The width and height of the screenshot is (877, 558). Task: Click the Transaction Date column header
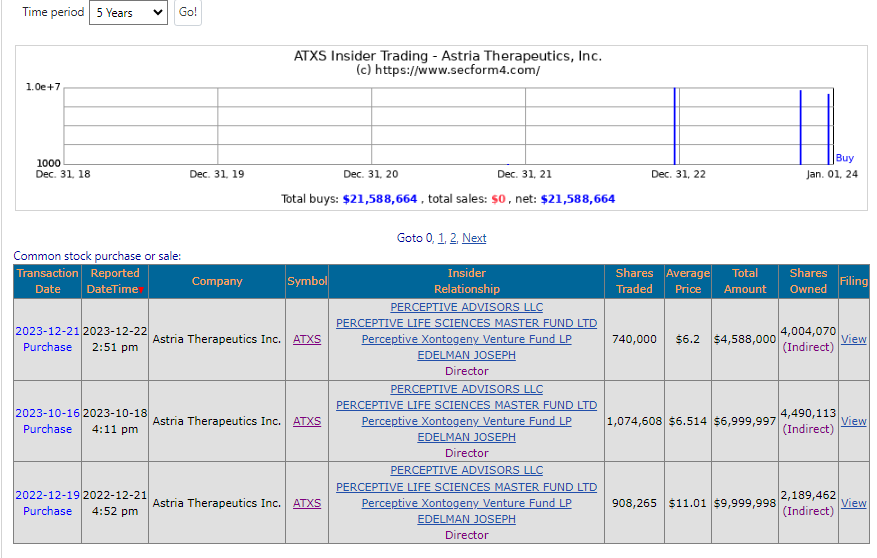(x=48, y=281)
